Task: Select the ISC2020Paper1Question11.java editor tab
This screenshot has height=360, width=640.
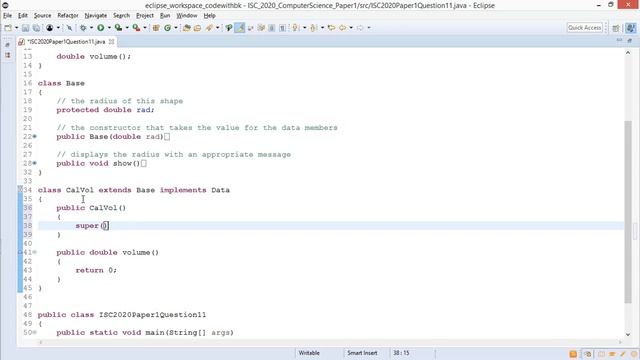Action: pyautogui.click(x=66, y=42)
